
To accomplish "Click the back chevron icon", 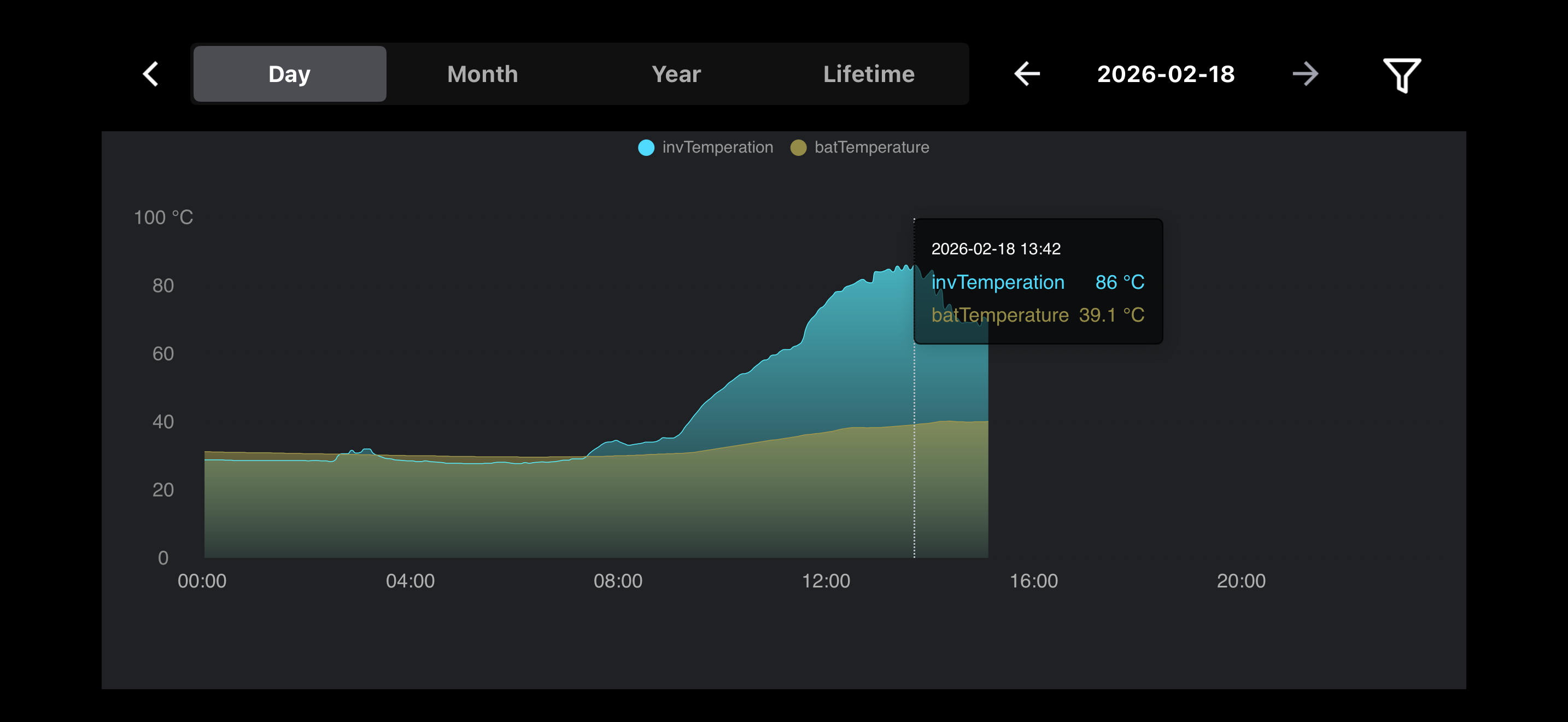I will (150, 74).
